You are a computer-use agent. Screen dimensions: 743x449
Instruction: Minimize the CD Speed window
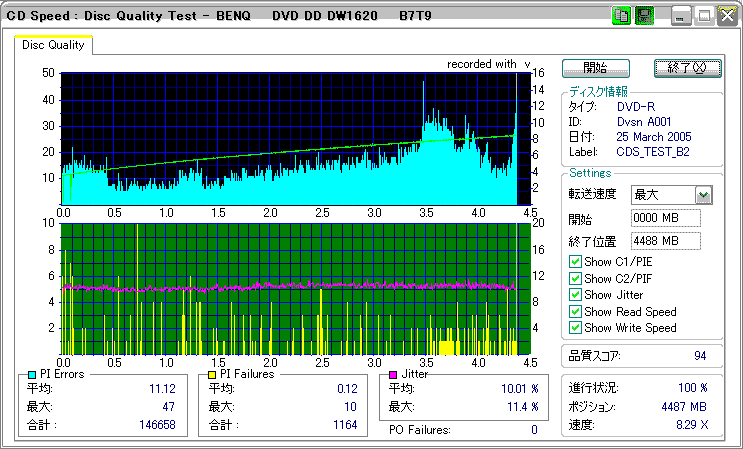point(682,15)
